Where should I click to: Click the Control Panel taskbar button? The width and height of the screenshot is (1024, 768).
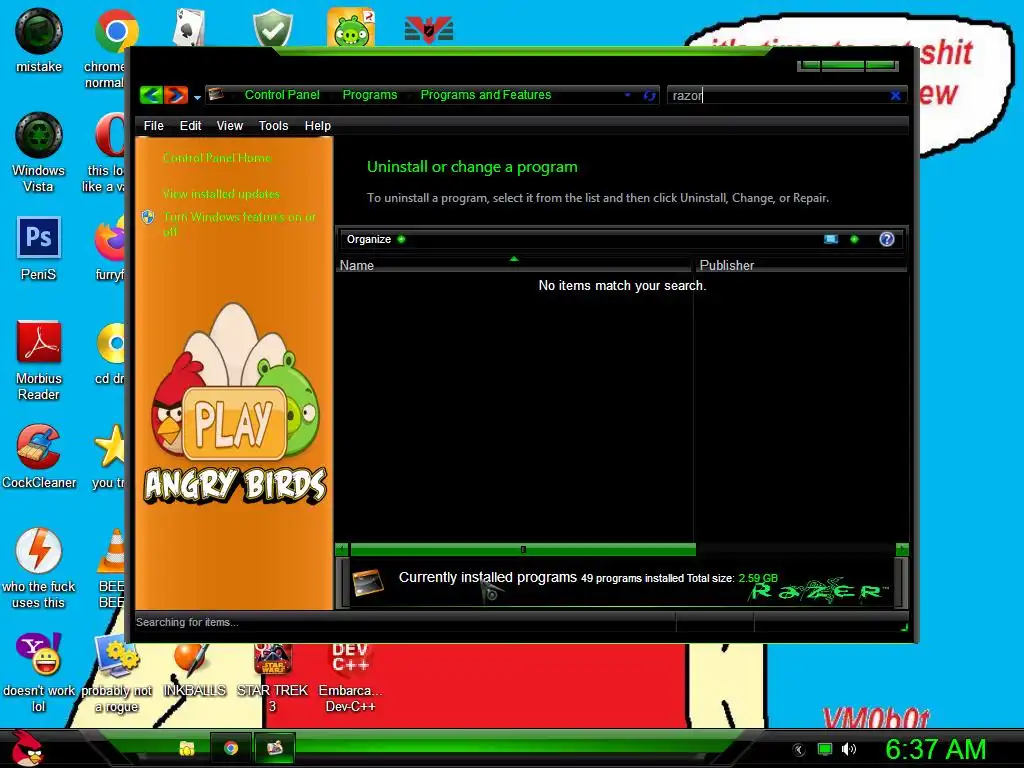[x=274, y=748]
